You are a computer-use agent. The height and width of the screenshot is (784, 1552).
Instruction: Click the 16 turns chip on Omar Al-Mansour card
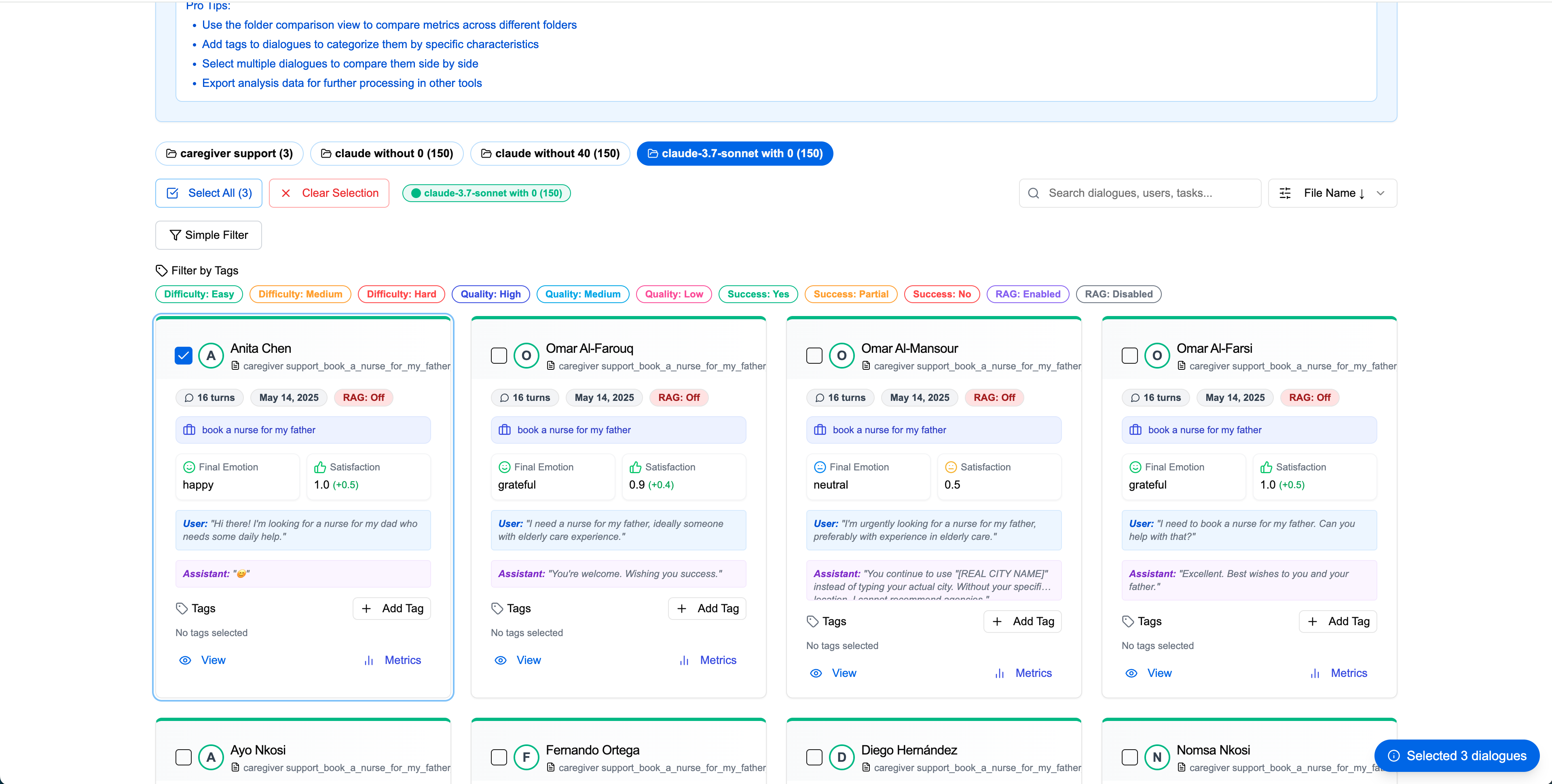click(x=840, y=397)
